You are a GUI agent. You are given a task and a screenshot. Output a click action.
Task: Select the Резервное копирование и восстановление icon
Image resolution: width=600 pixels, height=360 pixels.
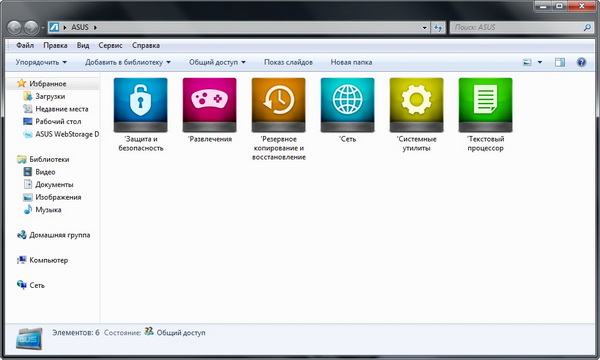coord(279,105)
